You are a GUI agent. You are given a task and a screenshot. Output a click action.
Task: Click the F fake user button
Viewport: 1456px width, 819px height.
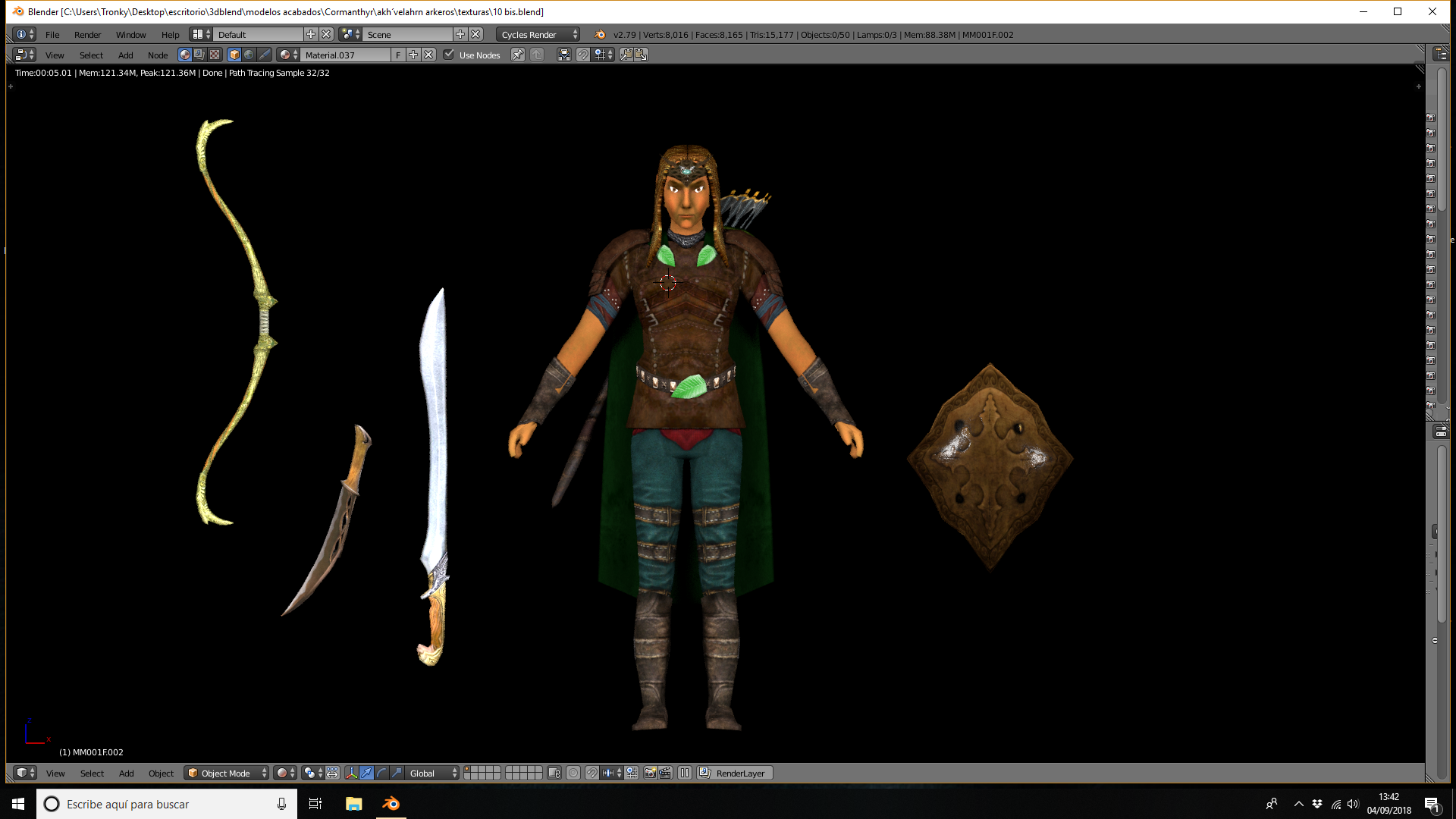(x=398, y=55)
